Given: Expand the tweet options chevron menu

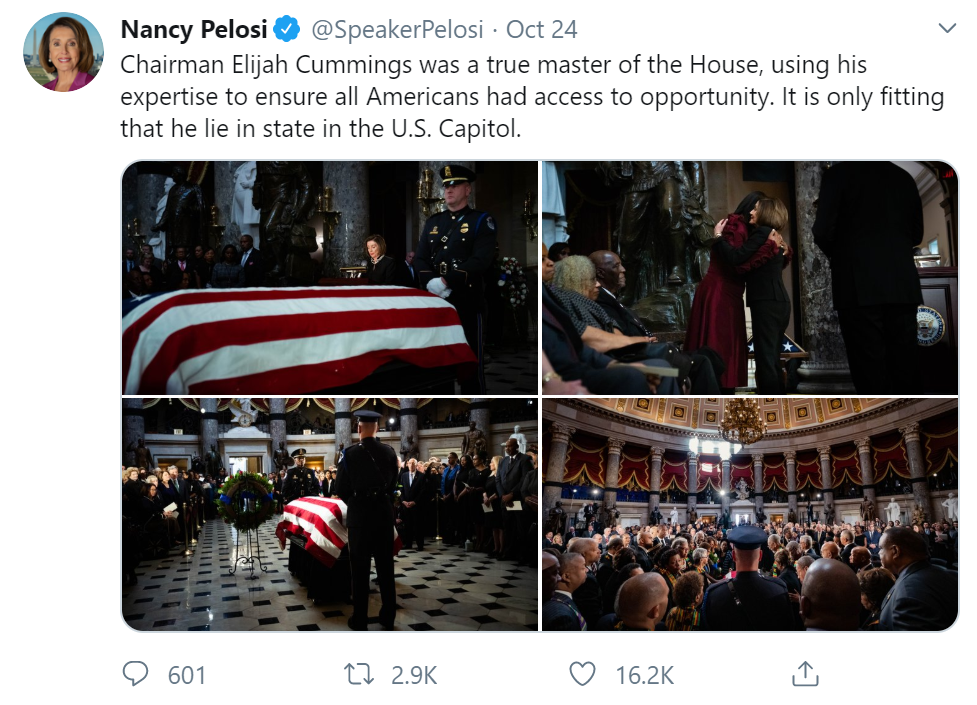Looking at the screenshot, I should coord(946,29).
